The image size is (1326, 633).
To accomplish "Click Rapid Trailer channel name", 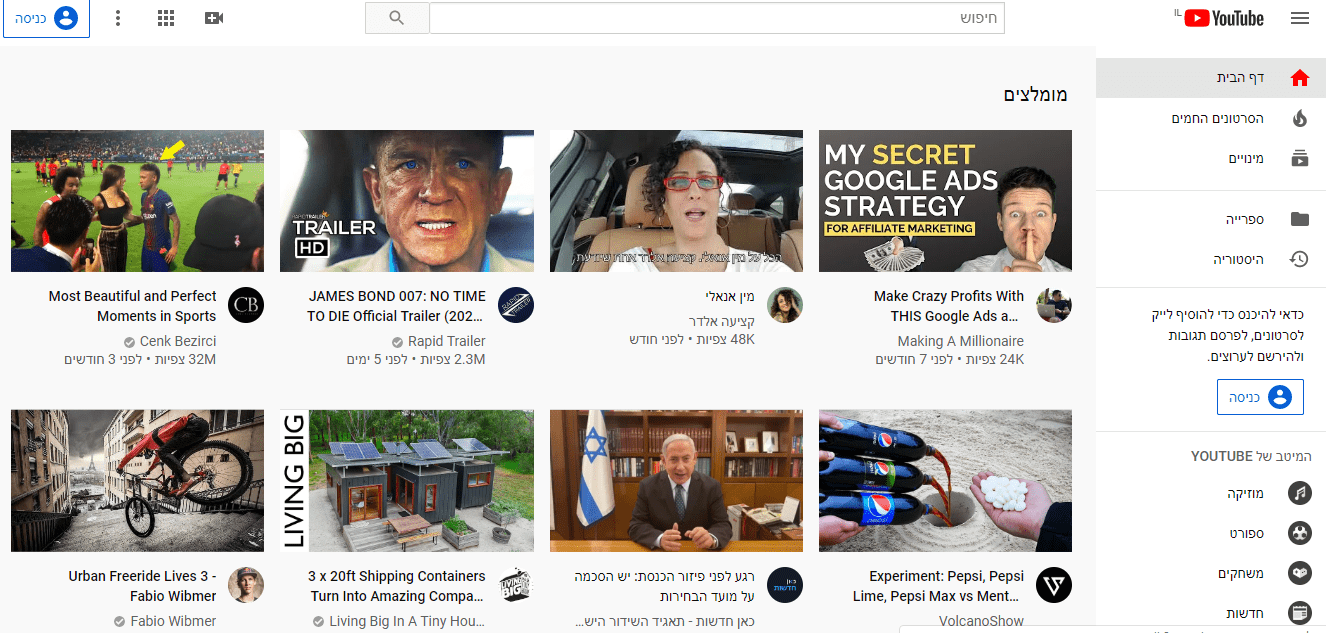I will point(447,341).
